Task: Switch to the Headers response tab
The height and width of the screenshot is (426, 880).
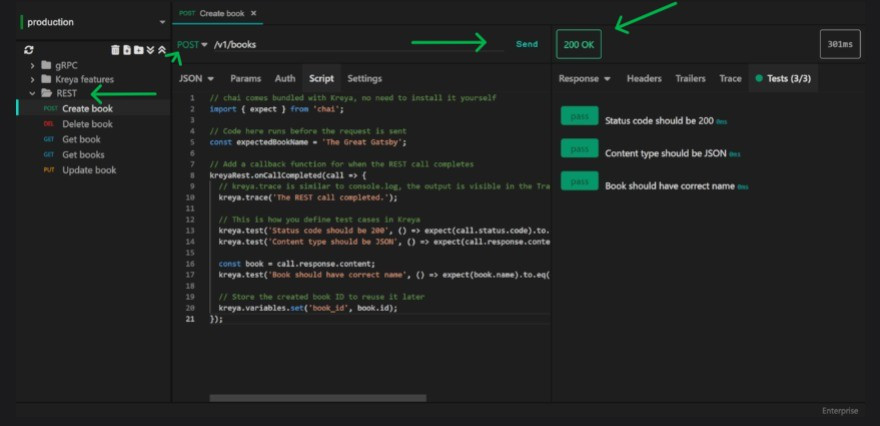Action: point(644,79)
